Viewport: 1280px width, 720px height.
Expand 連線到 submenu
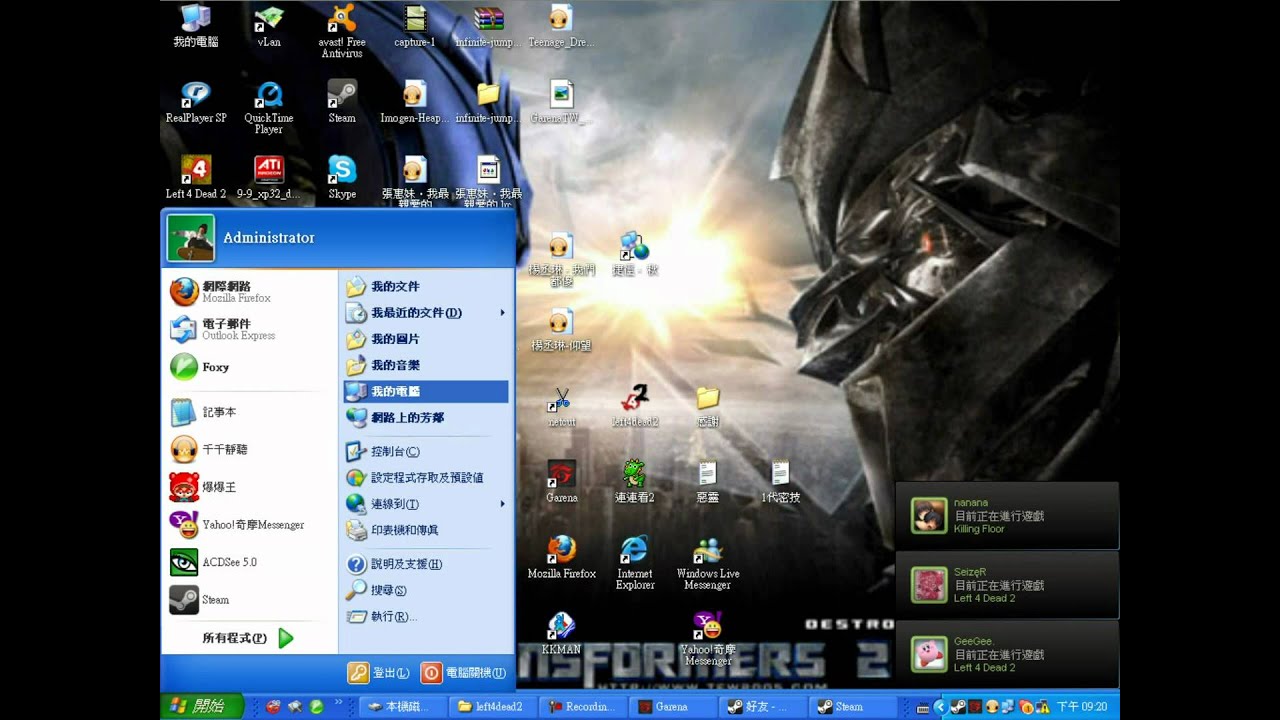[426, 504]
